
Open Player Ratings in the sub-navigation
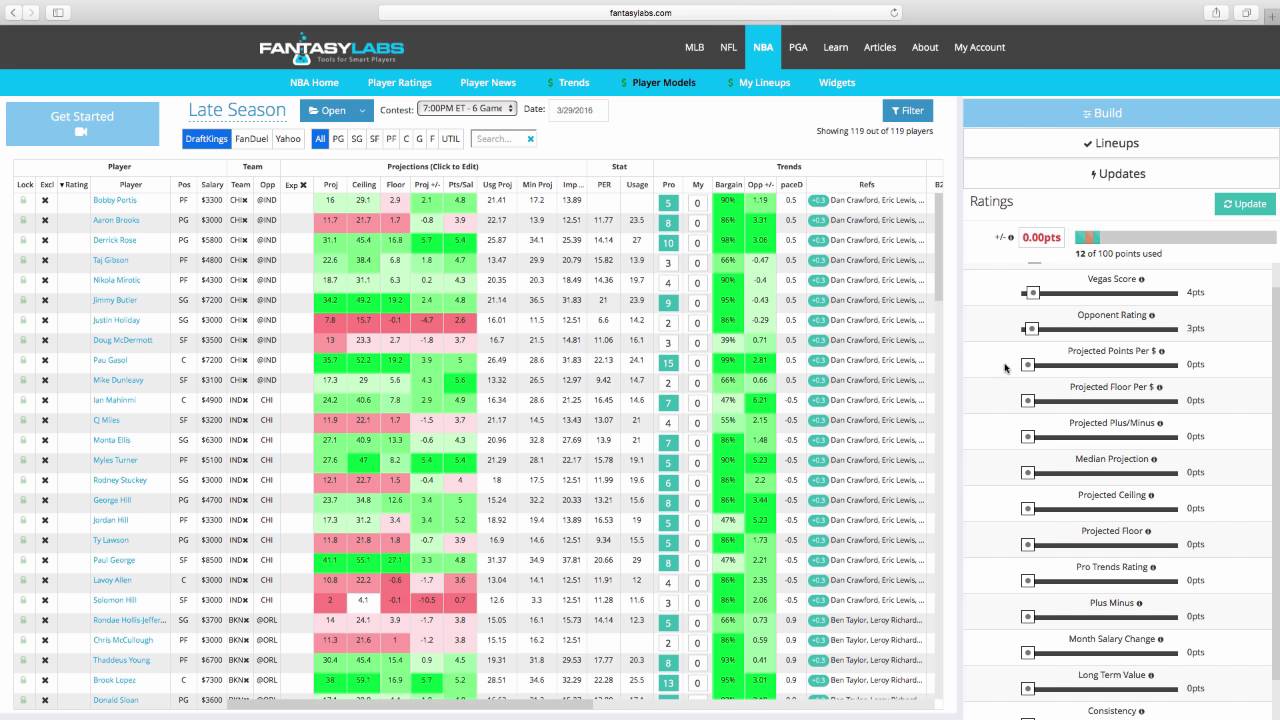tap(400, 83)
